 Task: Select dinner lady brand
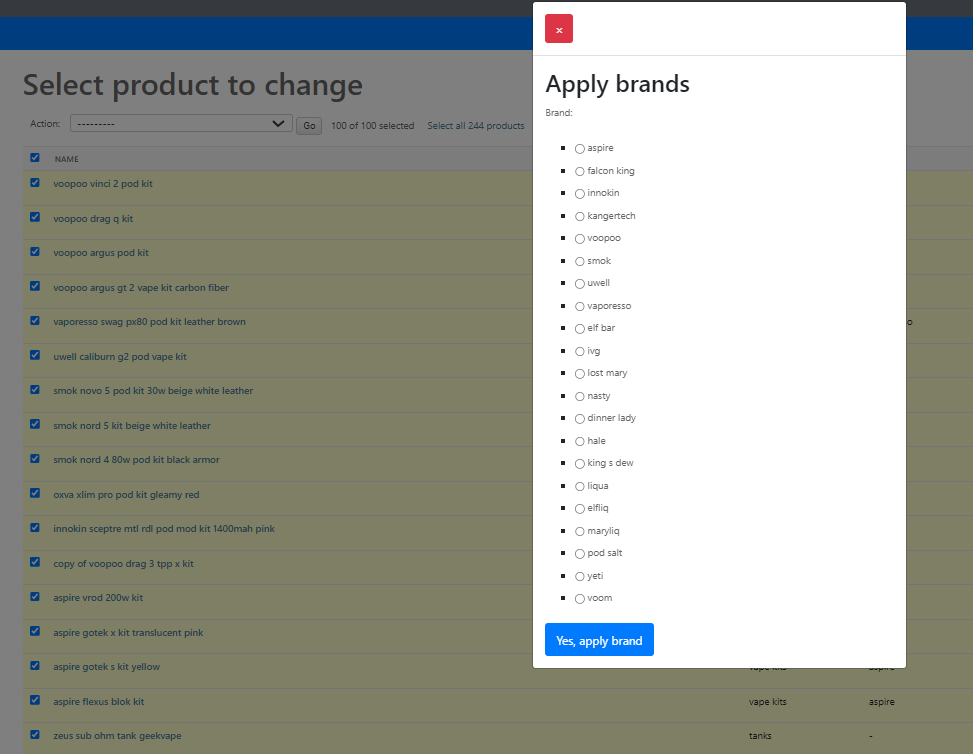580,419
